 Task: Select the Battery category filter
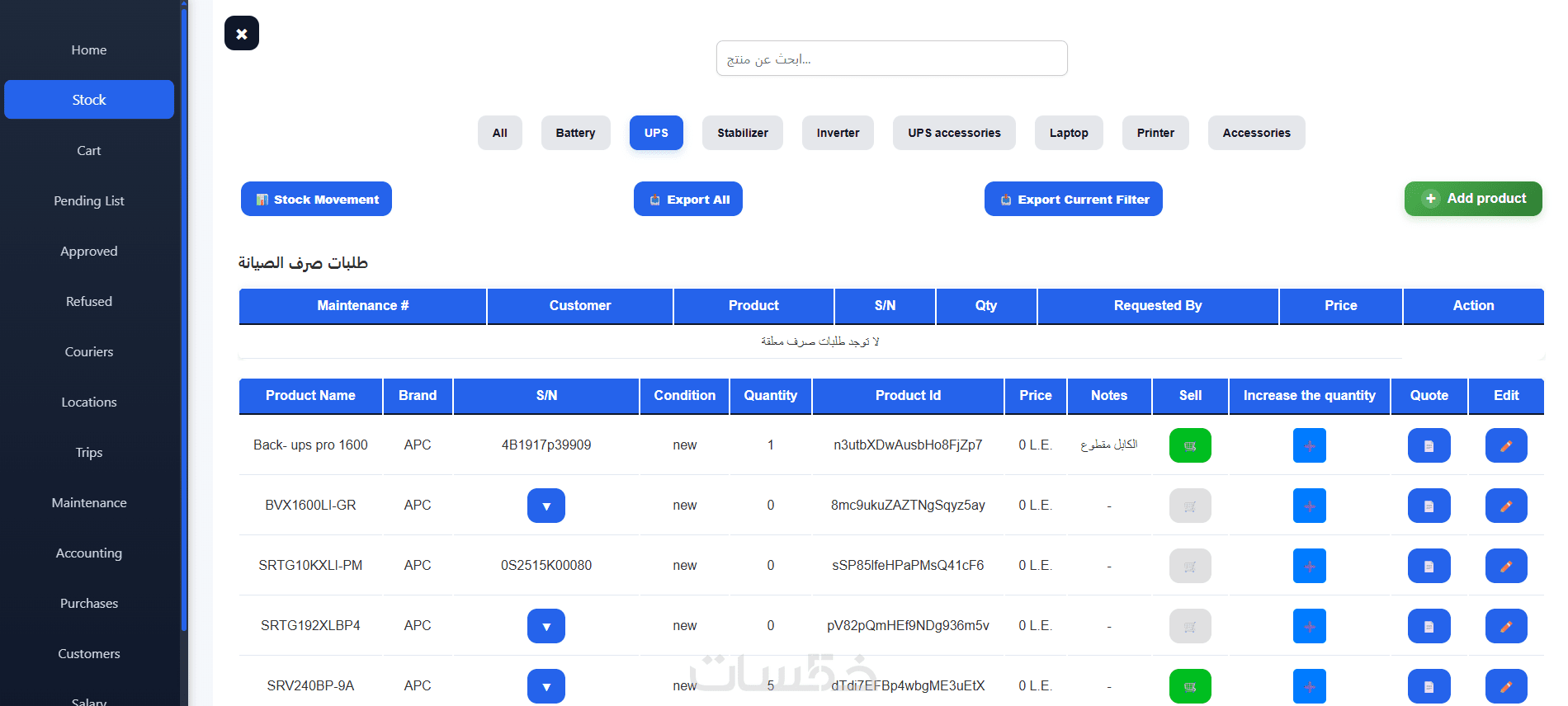click(x=575, y=133)
